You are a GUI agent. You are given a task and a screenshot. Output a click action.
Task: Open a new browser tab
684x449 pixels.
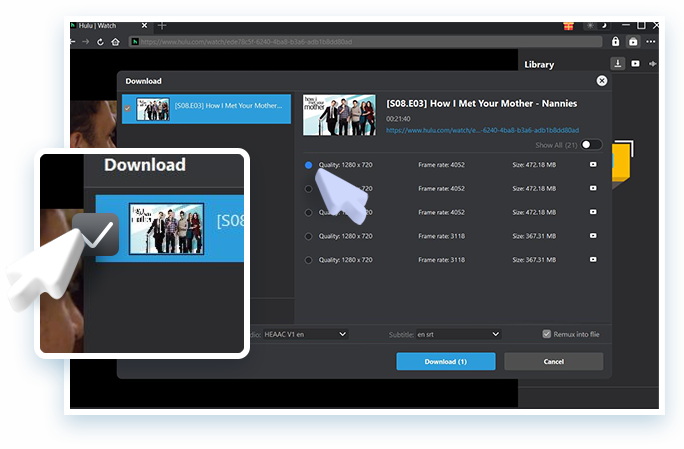(162, 26)
